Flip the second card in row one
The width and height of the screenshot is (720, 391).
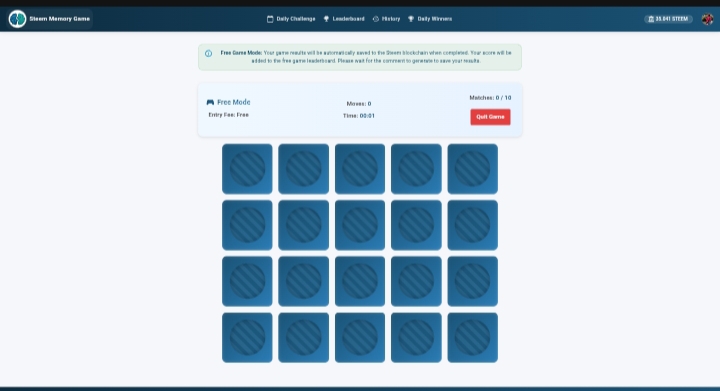pyautogui.click(x=304, y=169)
